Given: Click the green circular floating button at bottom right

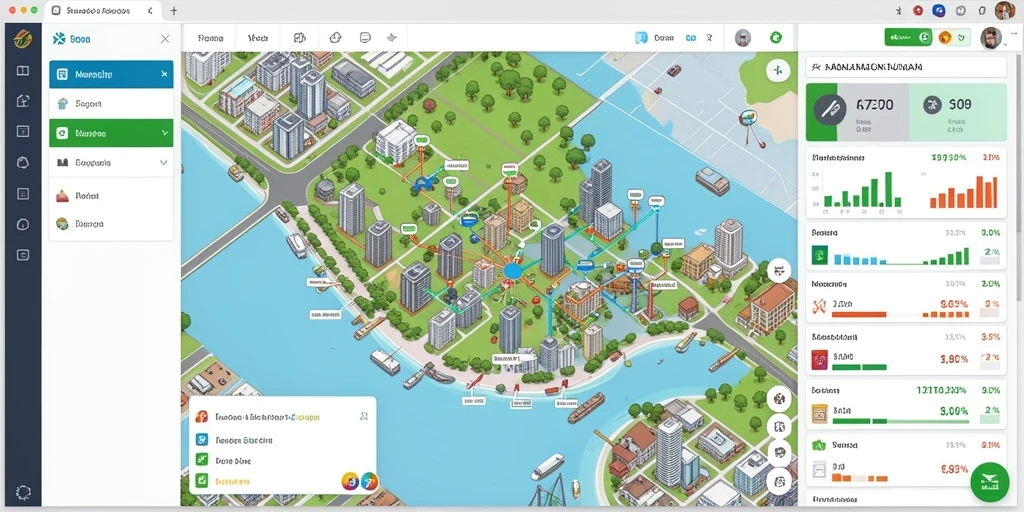Looking at the screenshot, I should [x=990, y=482].
